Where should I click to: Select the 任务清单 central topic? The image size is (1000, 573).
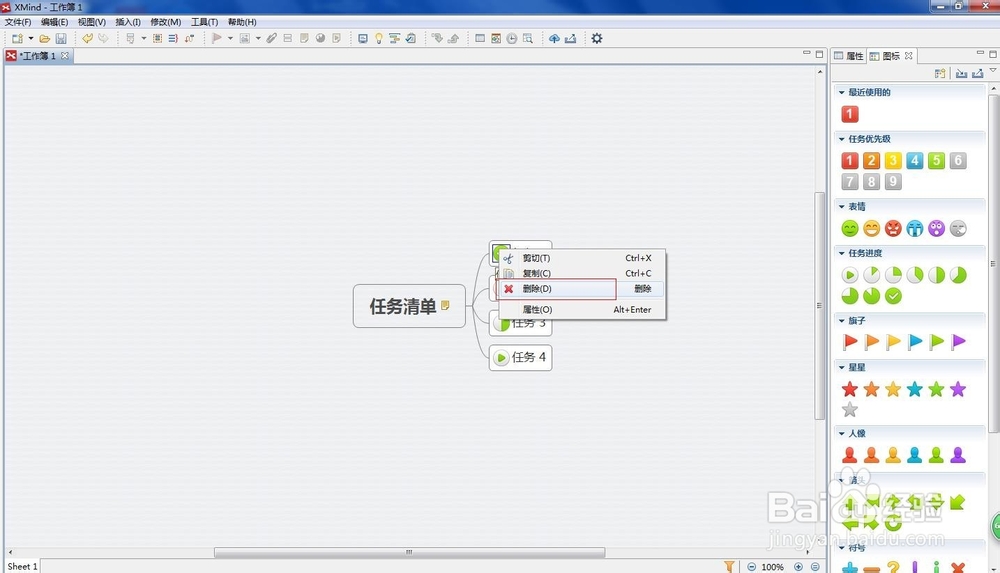(409, 306)
